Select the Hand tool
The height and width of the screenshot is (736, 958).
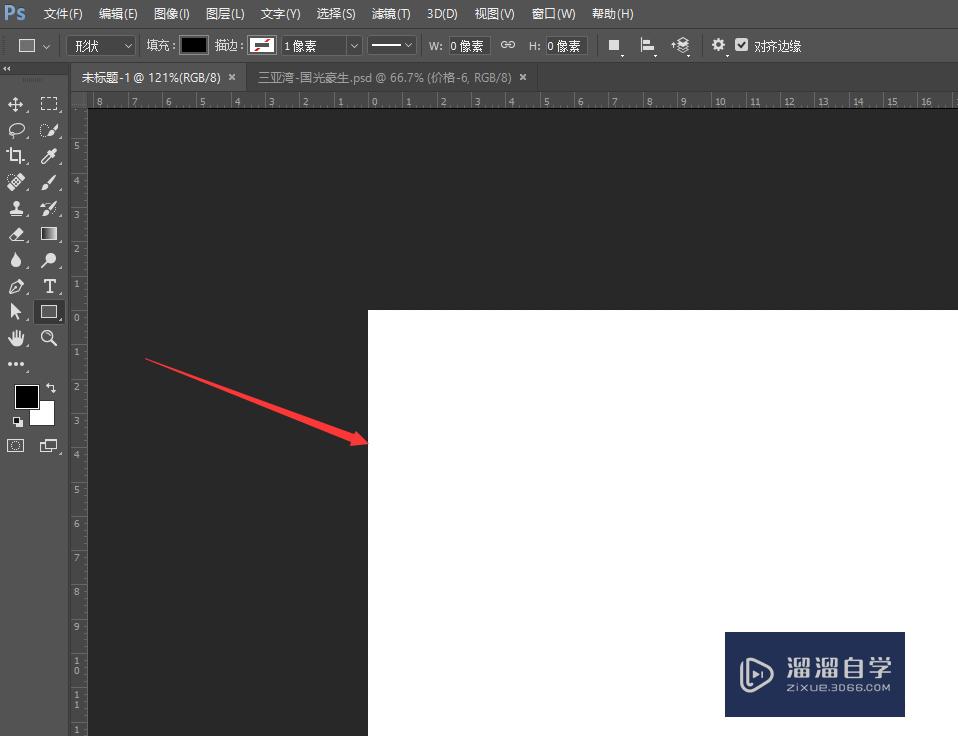16,338
